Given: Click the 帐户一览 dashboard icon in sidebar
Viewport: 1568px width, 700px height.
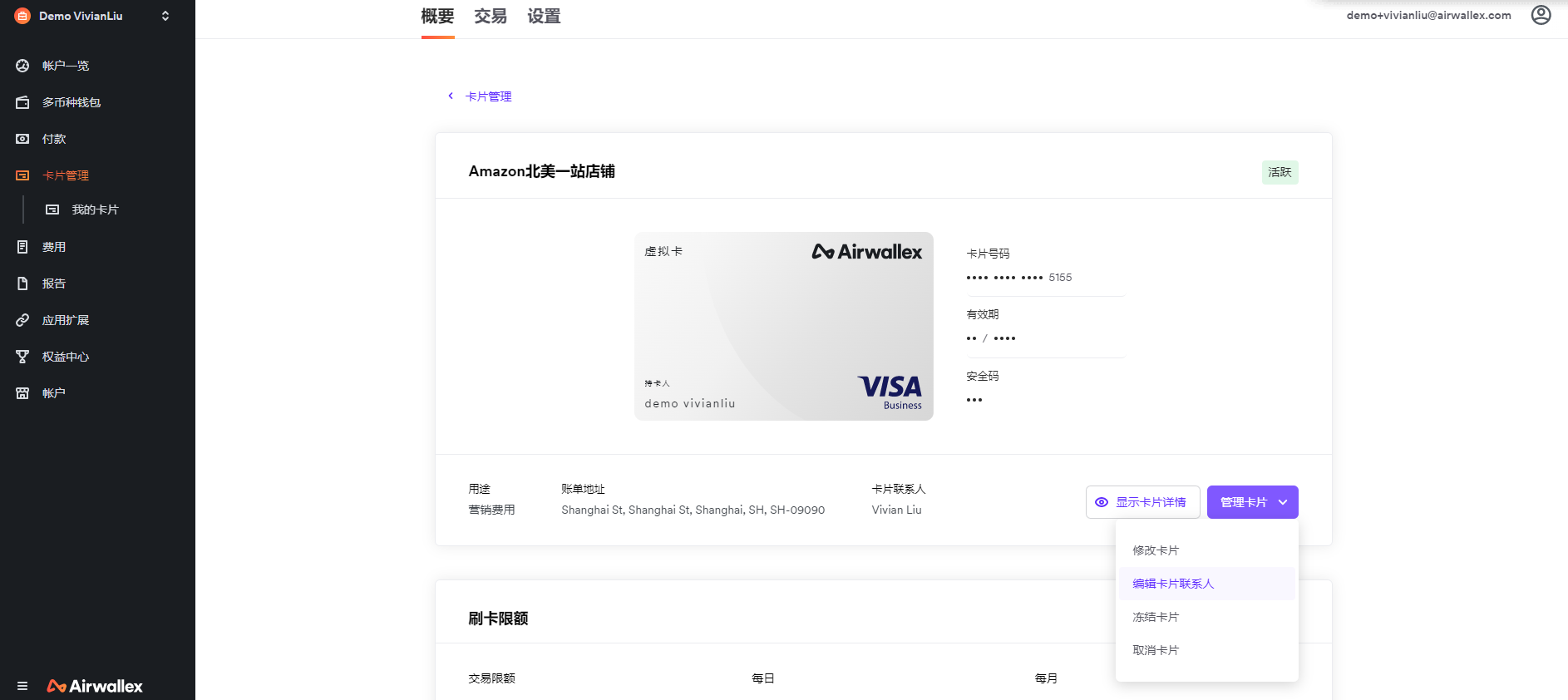Looking at the screenshot, I should tap(22, 66).
